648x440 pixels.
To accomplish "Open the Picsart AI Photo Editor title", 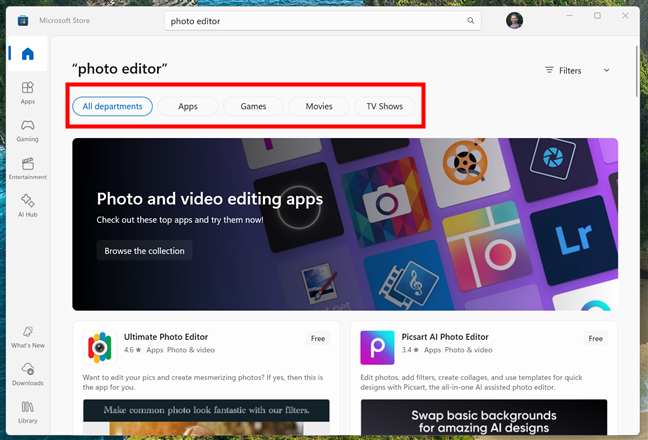I will point(445,337).
